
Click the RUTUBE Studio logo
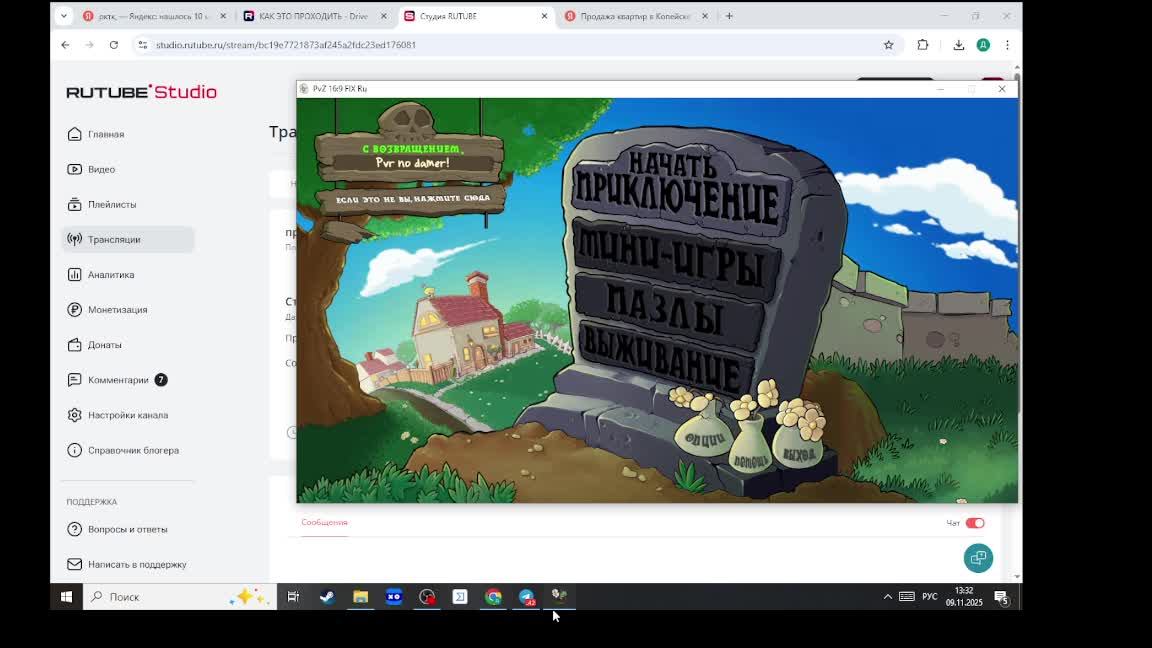point(142,92)
